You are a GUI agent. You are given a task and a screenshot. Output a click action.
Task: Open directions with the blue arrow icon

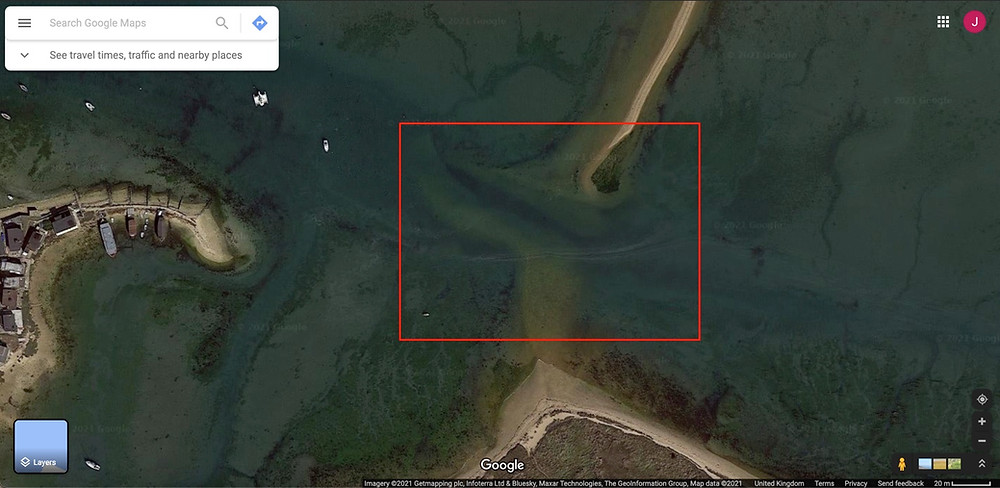coord(260,23)
